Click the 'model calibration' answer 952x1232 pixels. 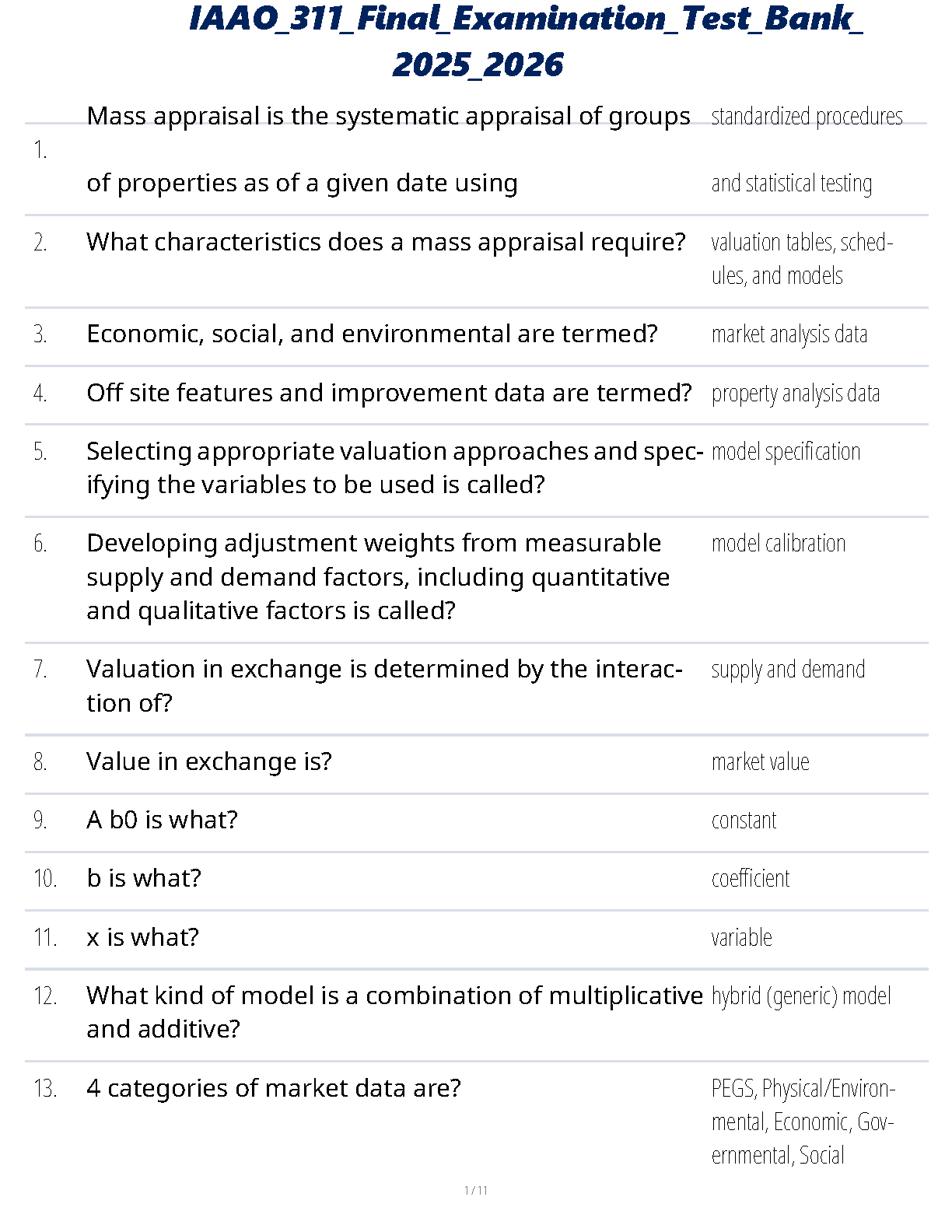pyautogui.click(x=778, y=544)
